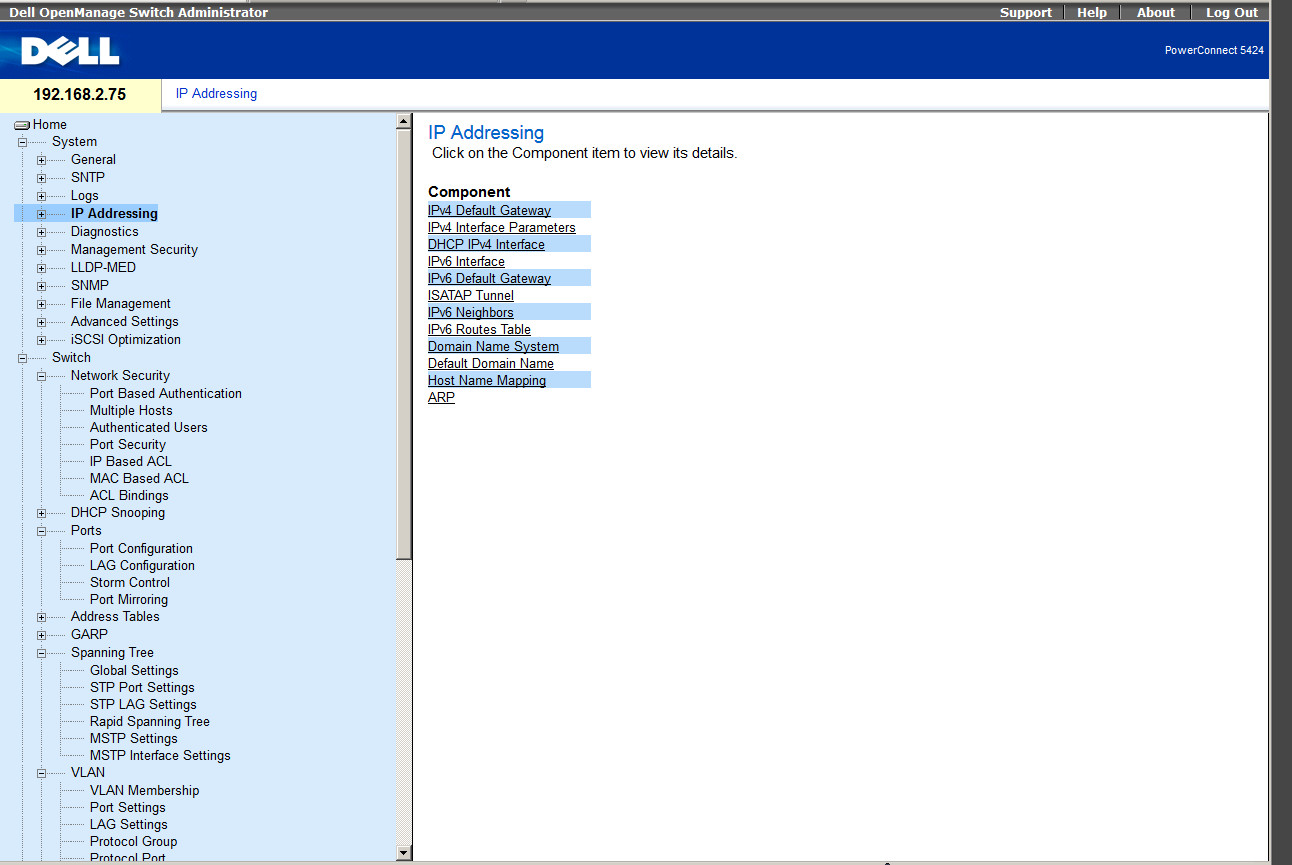1292x865 pixels.
Task: Open the Help page from the top bar
Action: pyautogui.click(x=1091, y=12)
